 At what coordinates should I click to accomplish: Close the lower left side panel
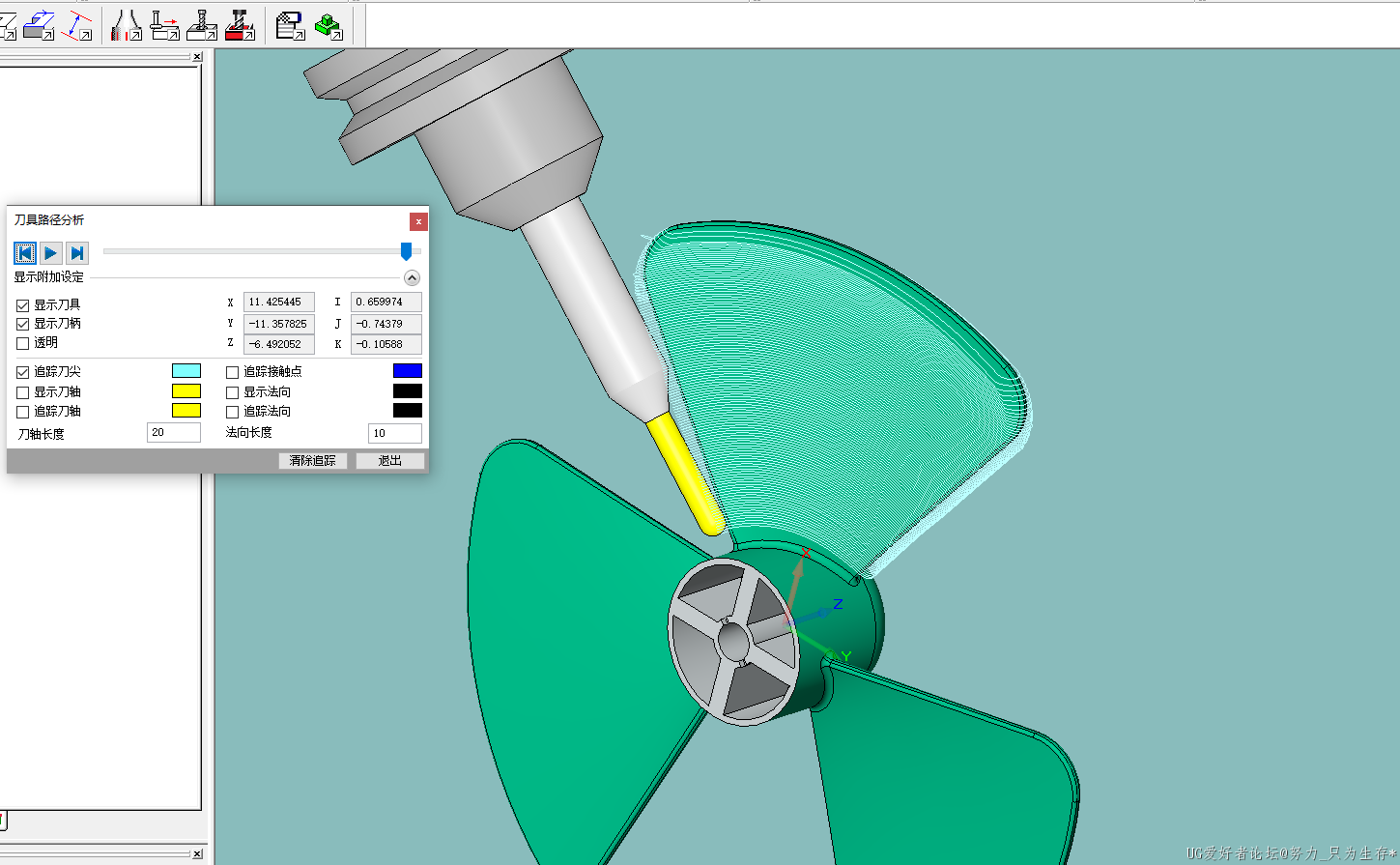197,854
